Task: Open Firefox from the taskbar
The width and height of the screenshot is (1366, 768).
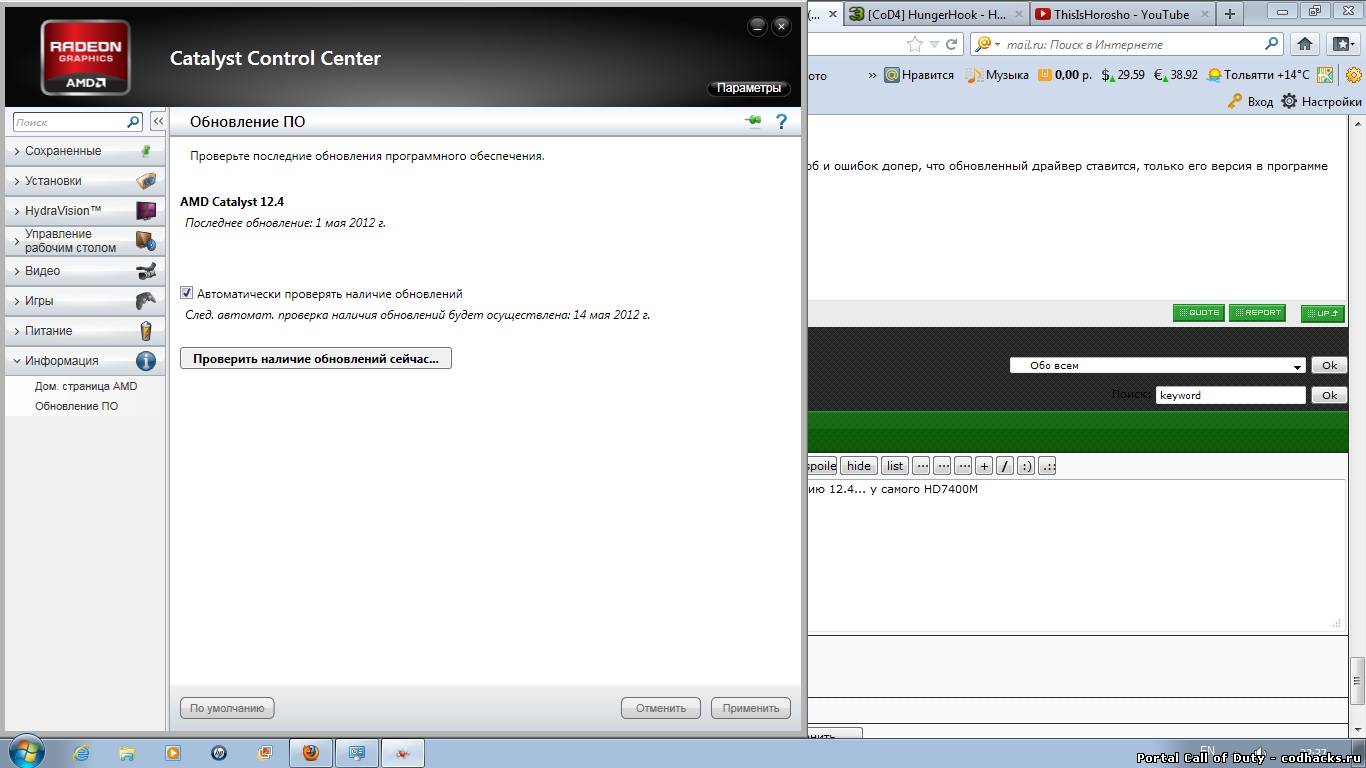Action: 311,753
